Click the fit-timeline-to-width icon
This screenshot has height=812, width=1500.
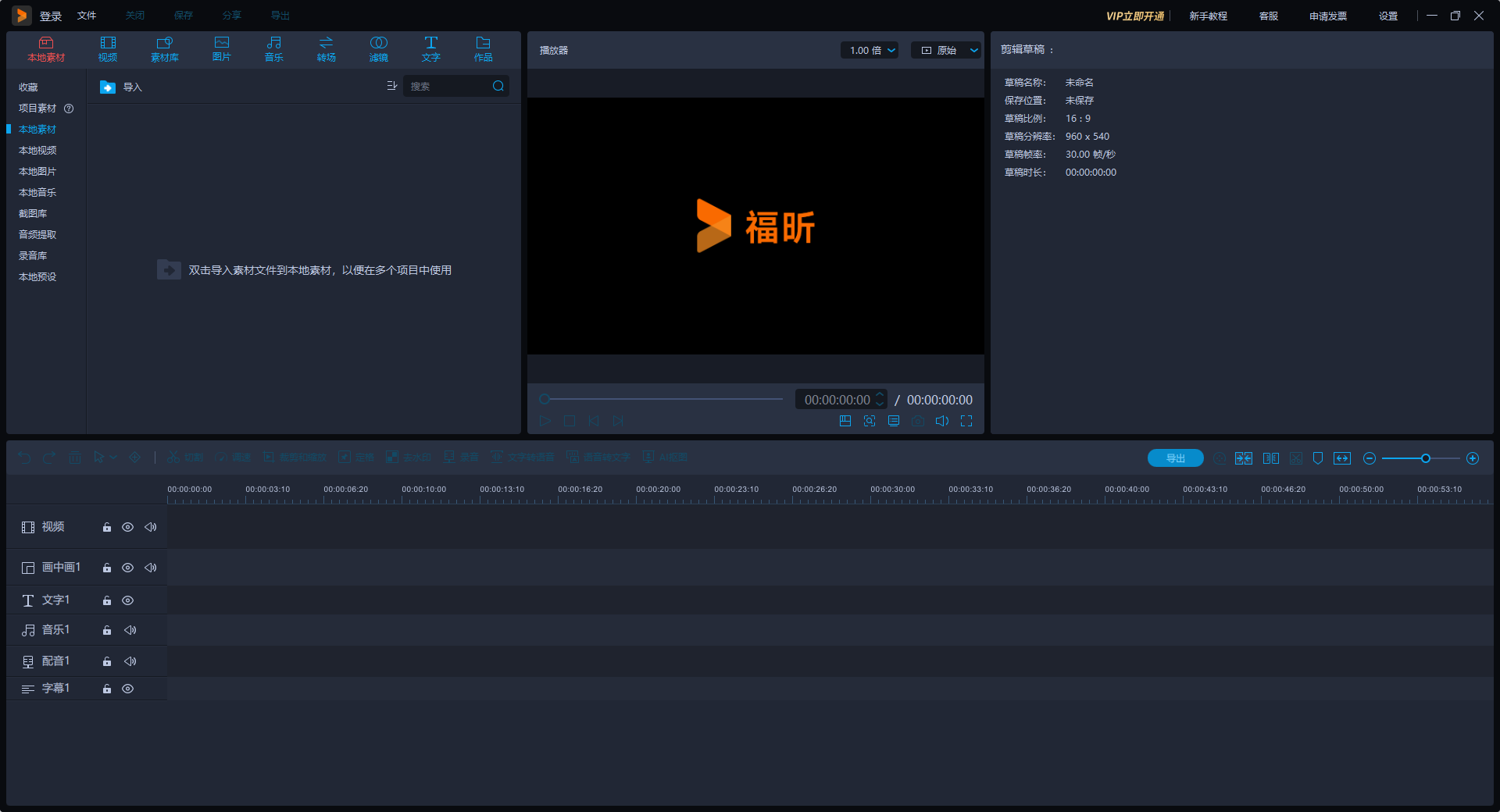1342,458
